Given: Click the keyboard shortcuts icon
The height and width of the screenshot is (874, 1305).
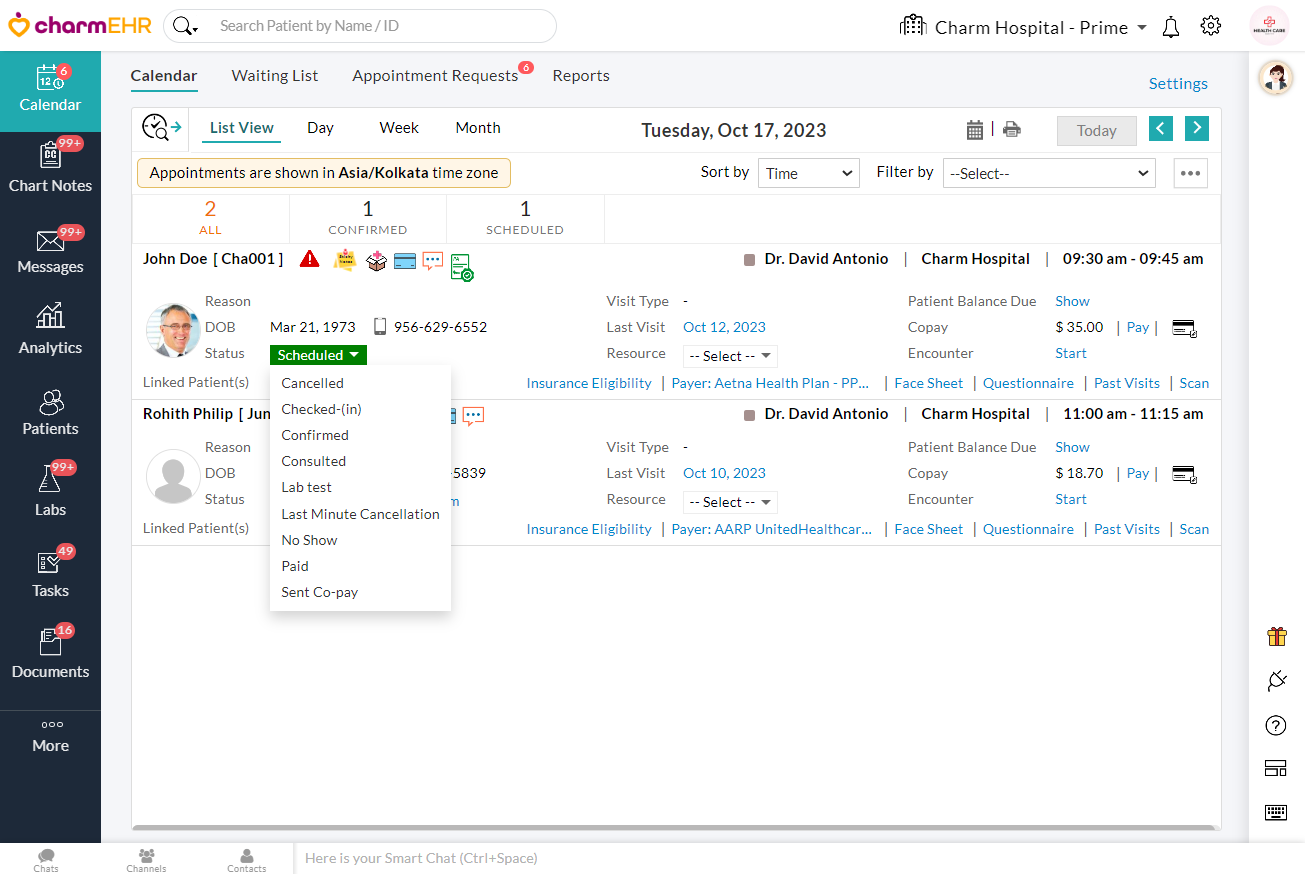Looking at the screenshot, I should click(x=1276, y=812).
